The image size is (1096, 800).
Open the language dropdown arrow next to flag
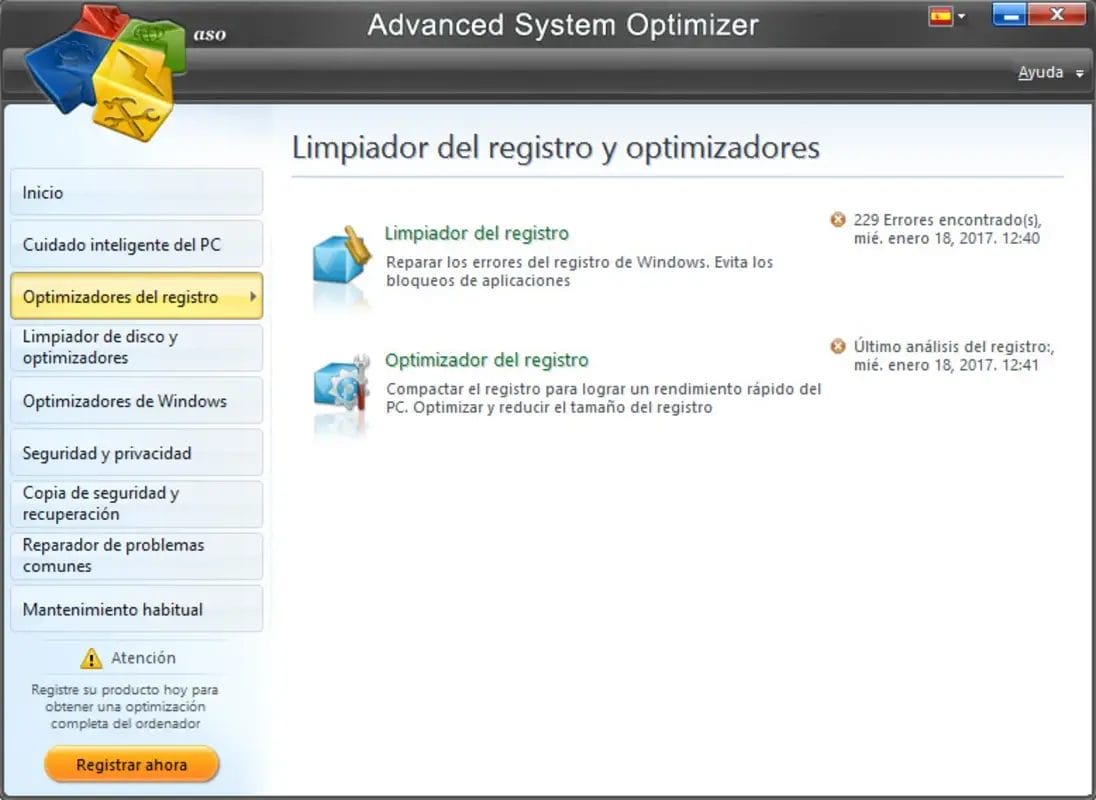(962, 17)
